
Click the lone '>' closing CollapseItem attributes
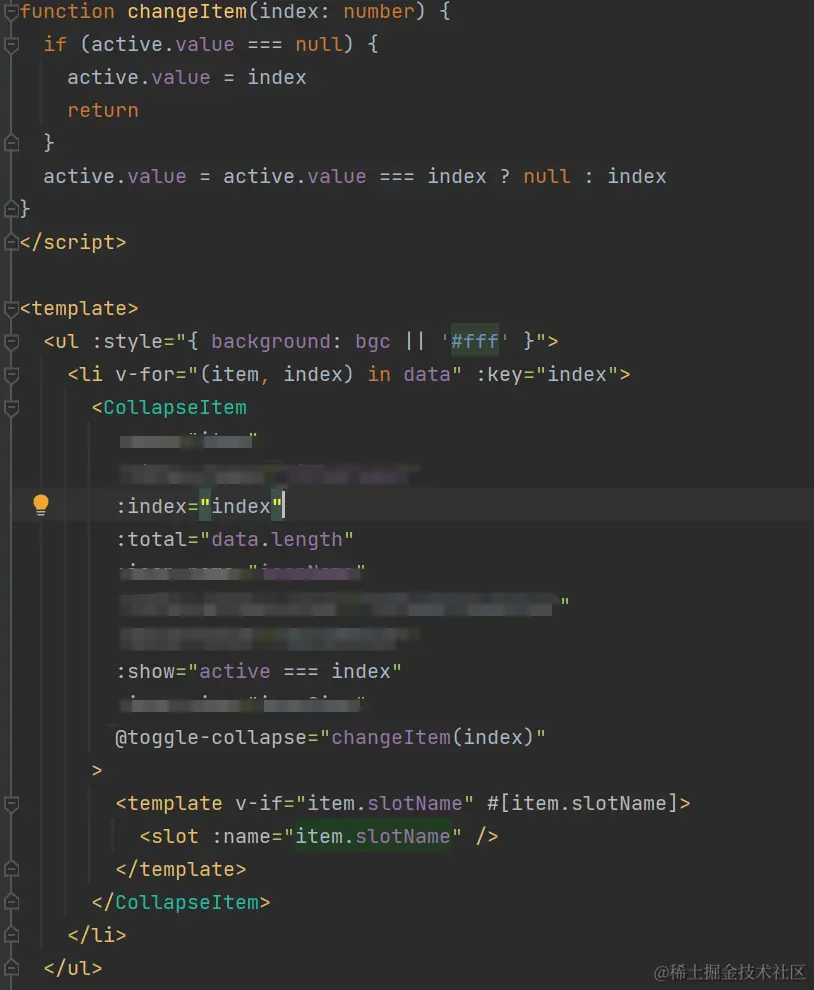[x=97, y=770]
